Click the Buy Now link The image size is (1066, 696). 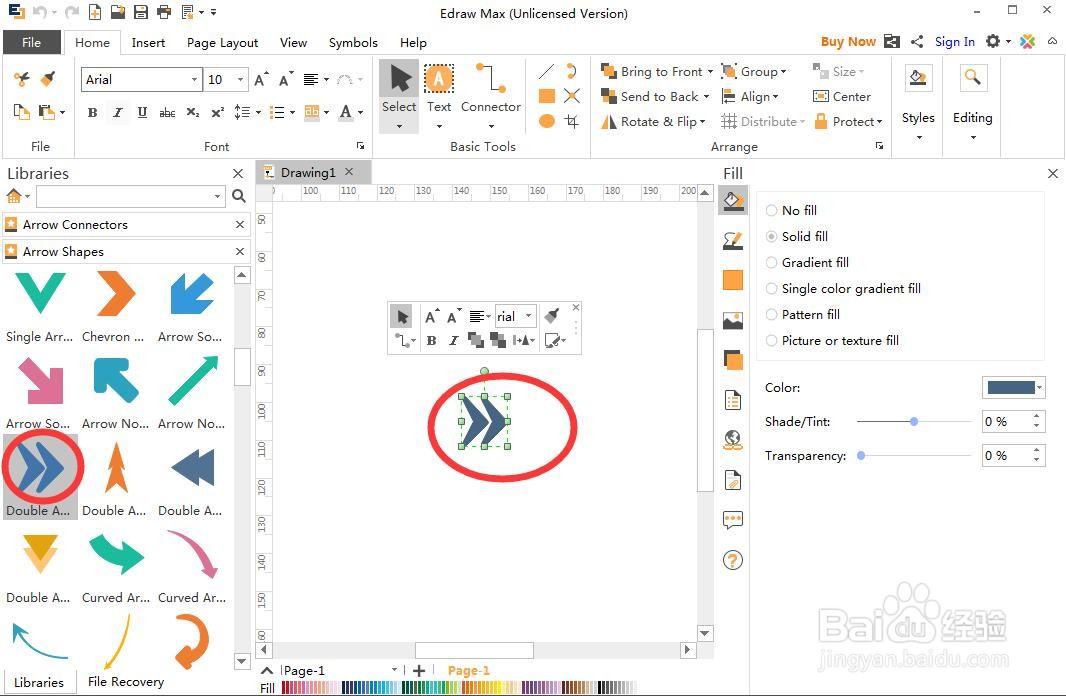click(848, 41)
